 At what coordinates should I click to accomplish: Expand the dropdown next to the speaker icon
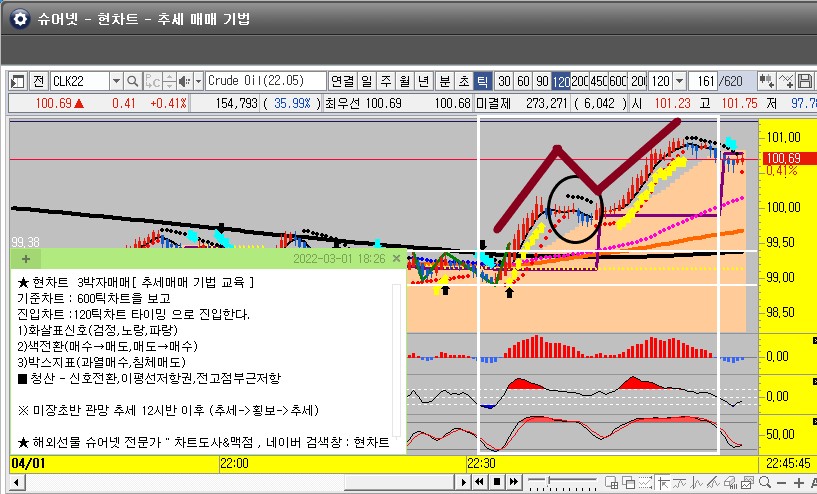coord(198,81)
